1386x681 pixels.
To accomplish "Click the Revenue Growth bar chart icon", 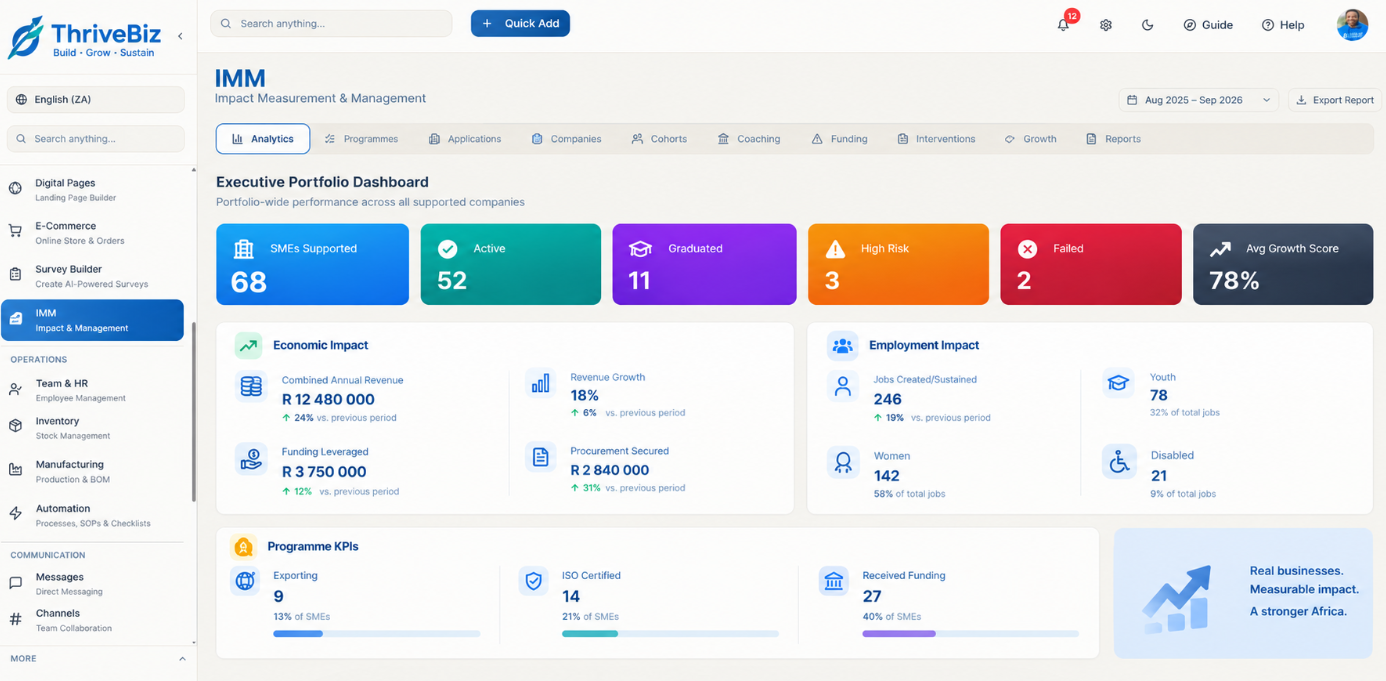I will pyautogui.click(x=540, y=384).
